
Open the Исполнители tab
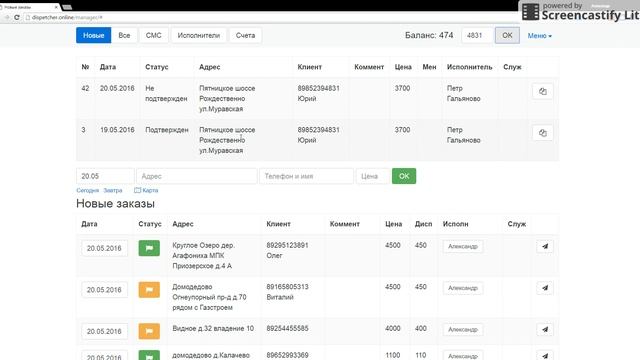click(x=199, y=36)
